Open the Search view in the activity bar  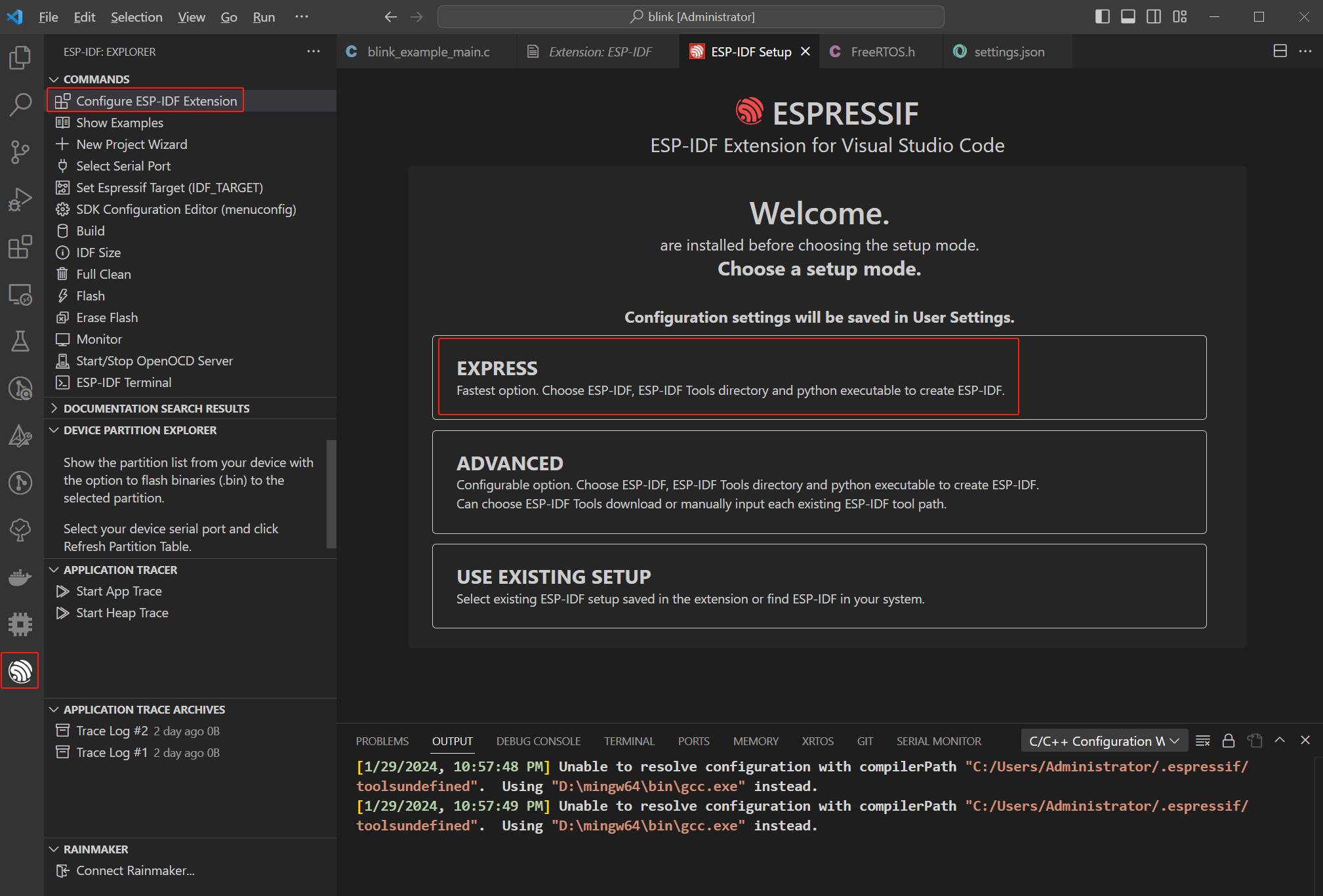coord(20,104)
